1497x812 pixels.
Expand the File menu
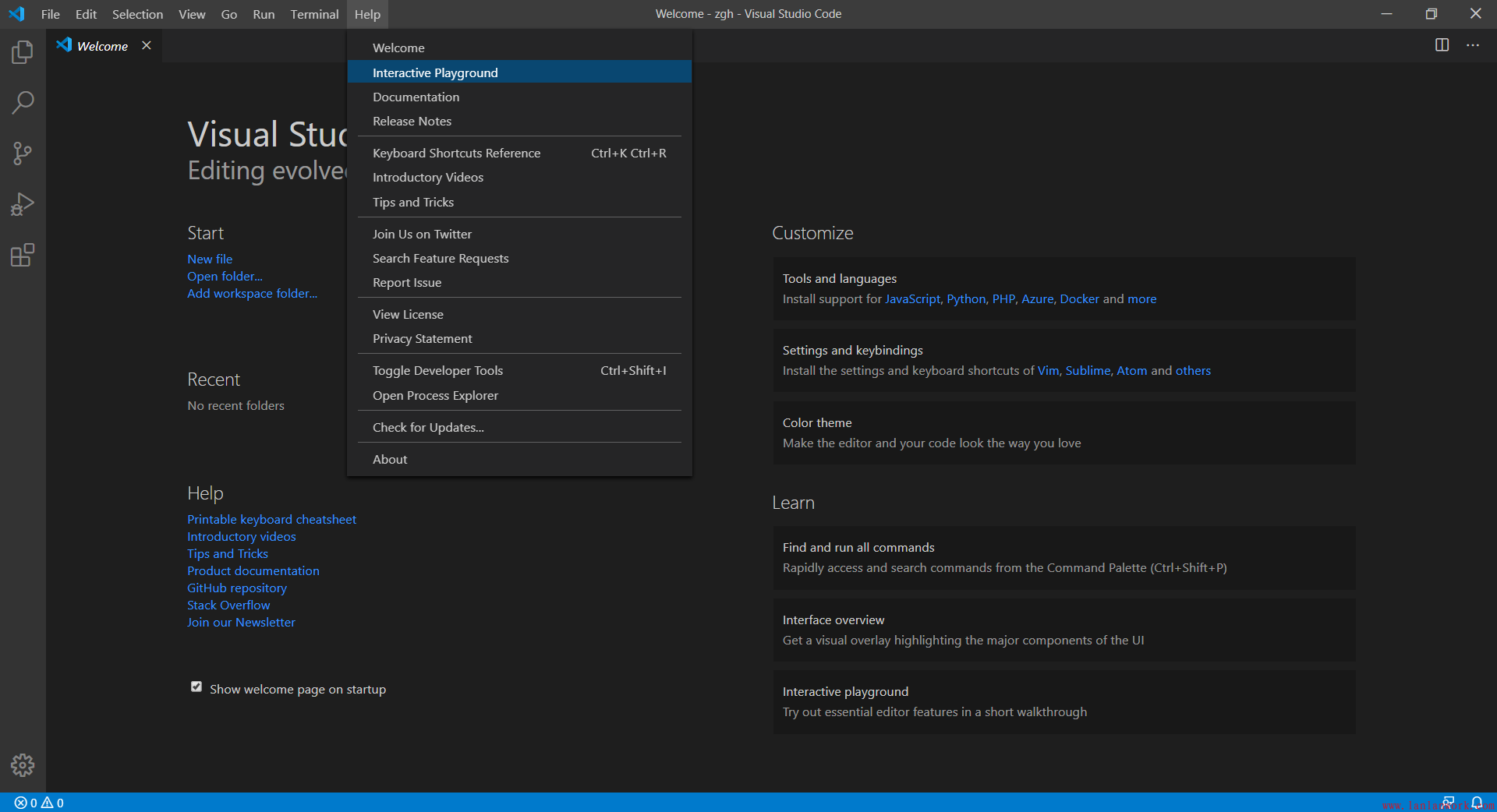[50, 14]
